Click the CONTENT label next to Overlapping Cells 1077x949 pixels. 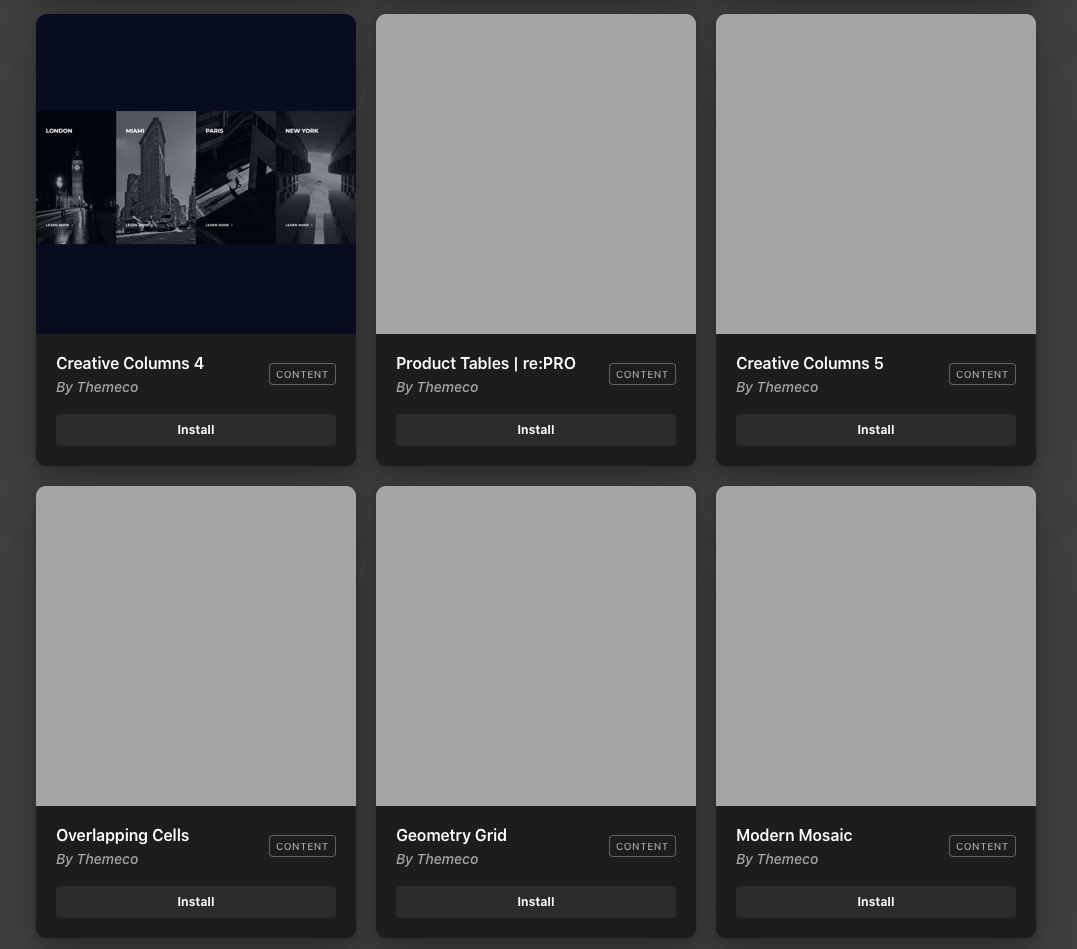tap(302, 846)
